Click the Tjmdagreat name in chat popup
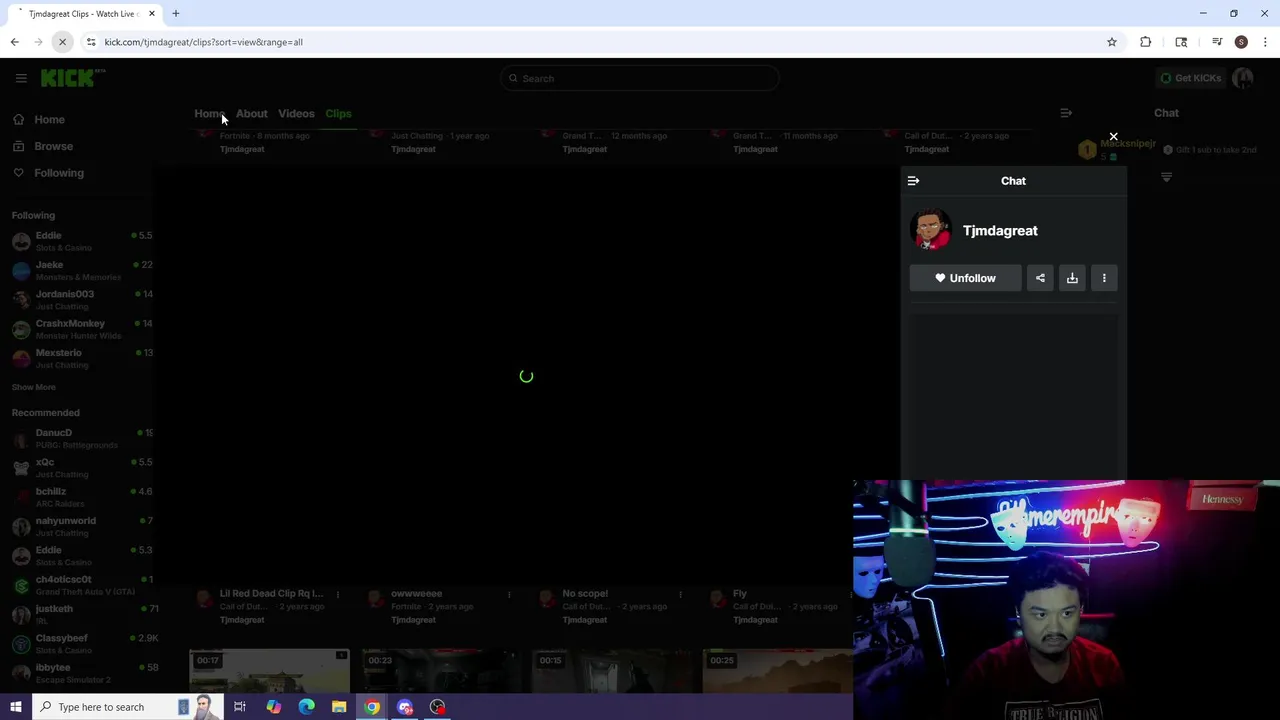 tap(1000, 231)
